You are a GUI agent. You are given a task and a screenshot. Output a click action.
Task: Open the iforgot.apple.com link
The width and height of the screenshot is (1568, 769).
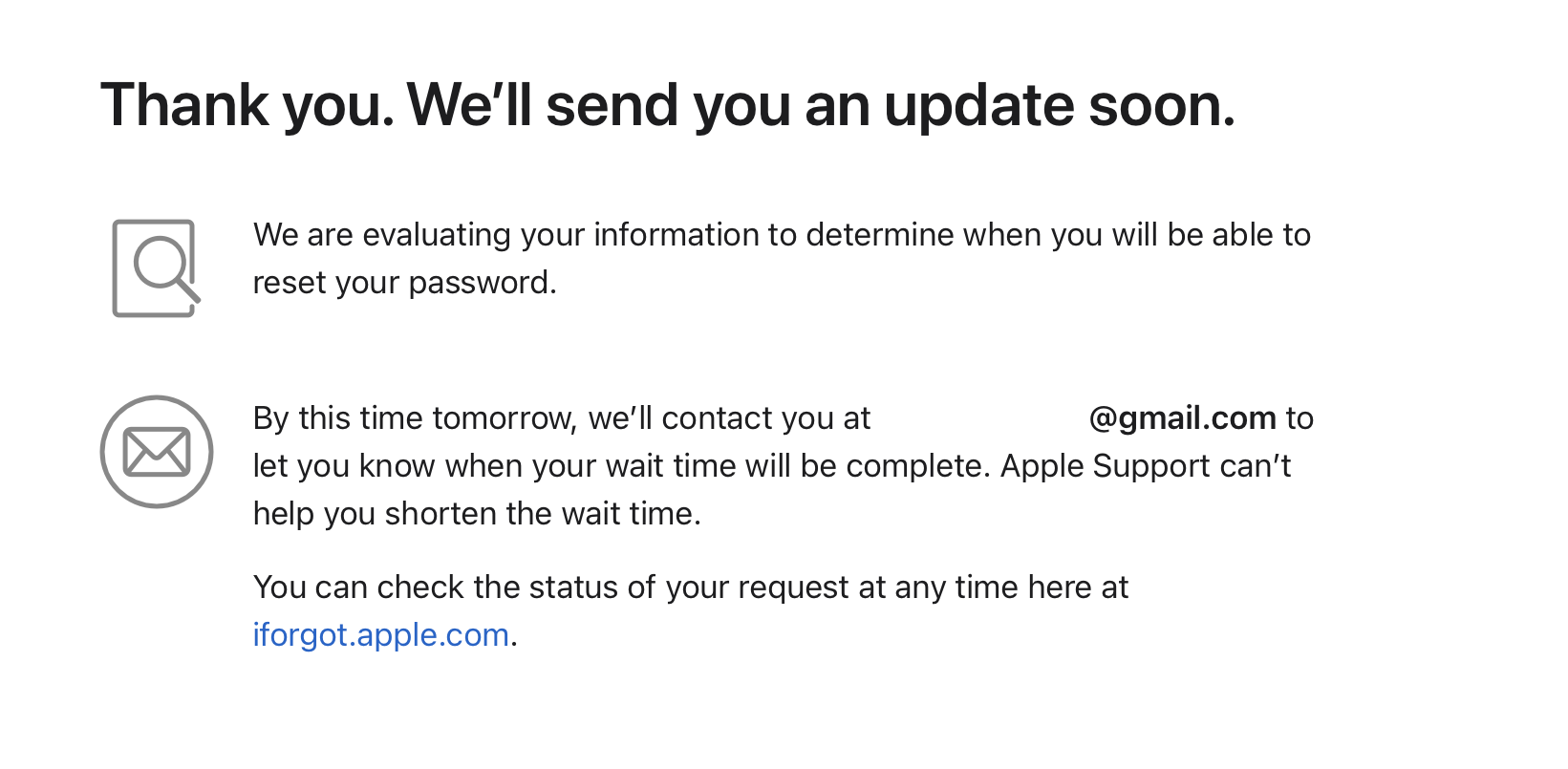[380, 635]
